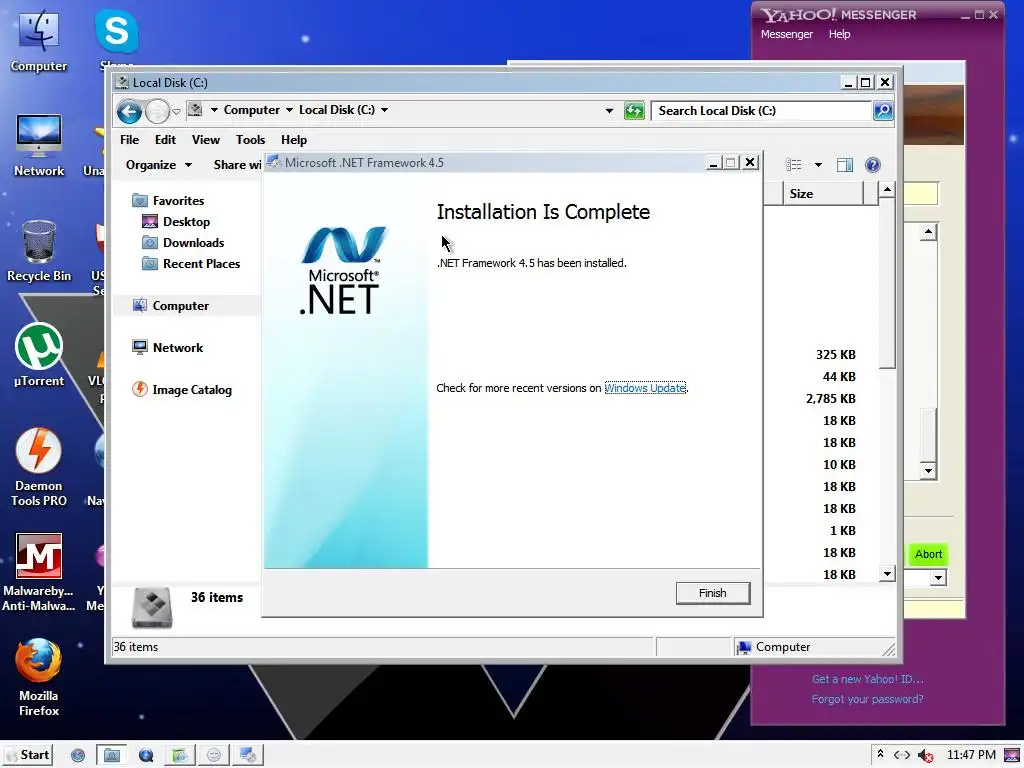Click the blue Q taskbar icon
The height and width of the screenshot is (768, 1024).
click(146, 756)
